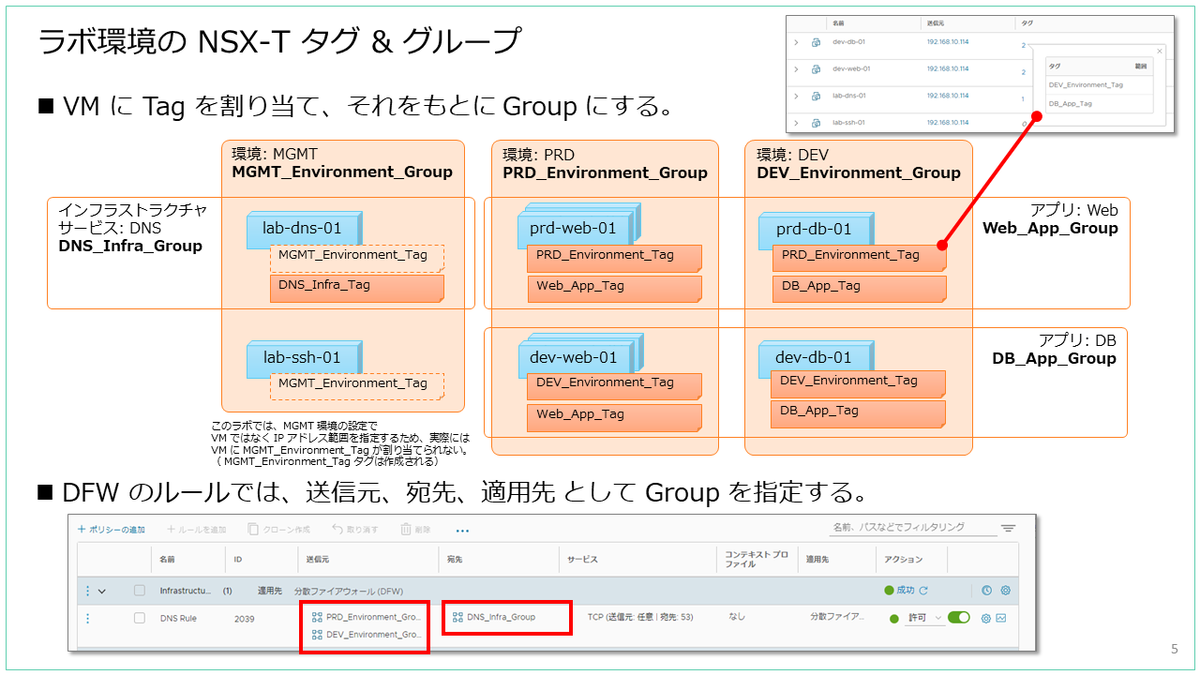
Task: Click the DNS Rule name cell
Action: (x=178, y=618)
